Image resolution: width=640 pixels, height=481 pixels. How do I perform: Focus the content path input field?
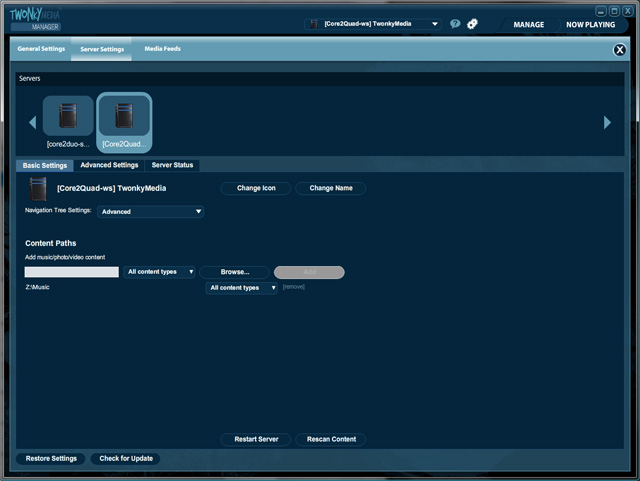pos(72,272)
